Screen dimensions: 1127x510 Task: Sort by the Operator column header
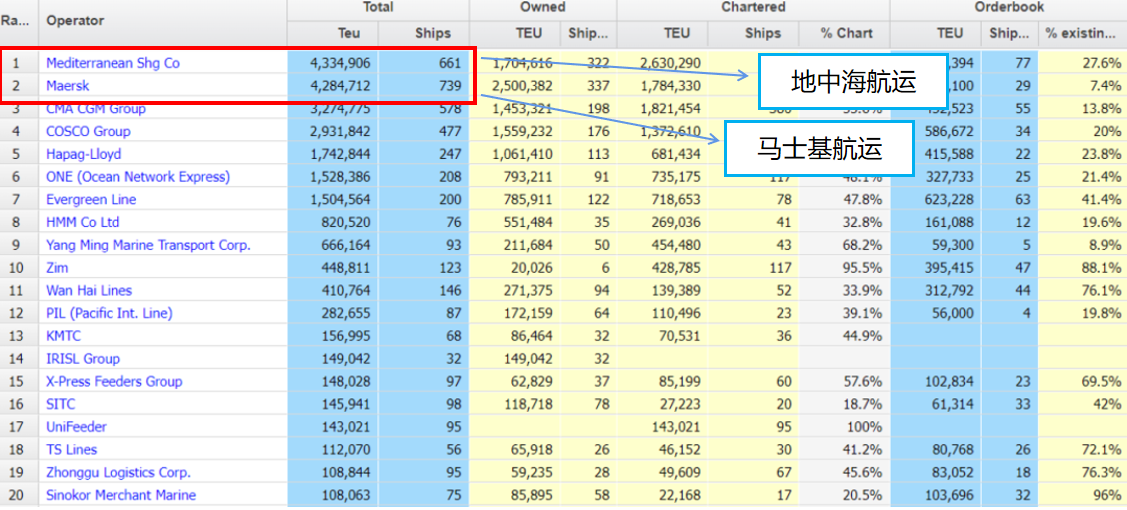(75, 20)
